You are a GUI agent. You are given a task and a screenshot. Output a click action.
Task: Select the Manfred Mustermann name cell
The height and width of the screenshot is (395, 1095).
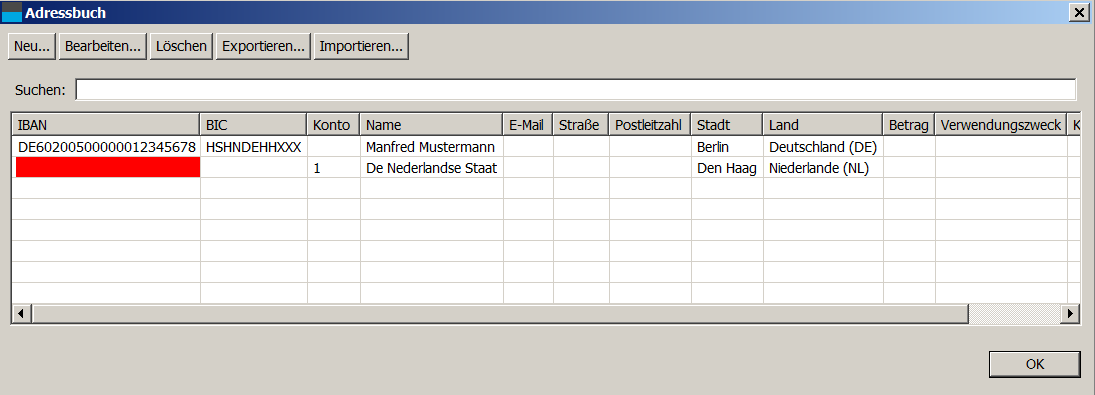coord(432,147)
